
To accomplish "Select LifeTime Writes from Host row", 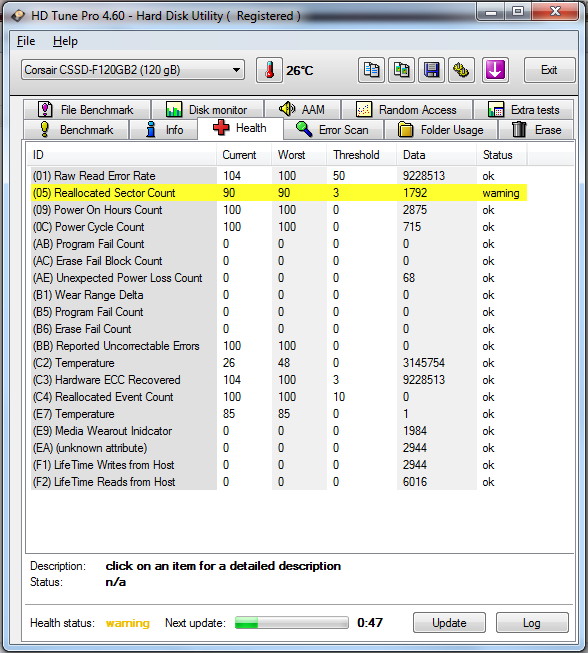I will 279,465.
